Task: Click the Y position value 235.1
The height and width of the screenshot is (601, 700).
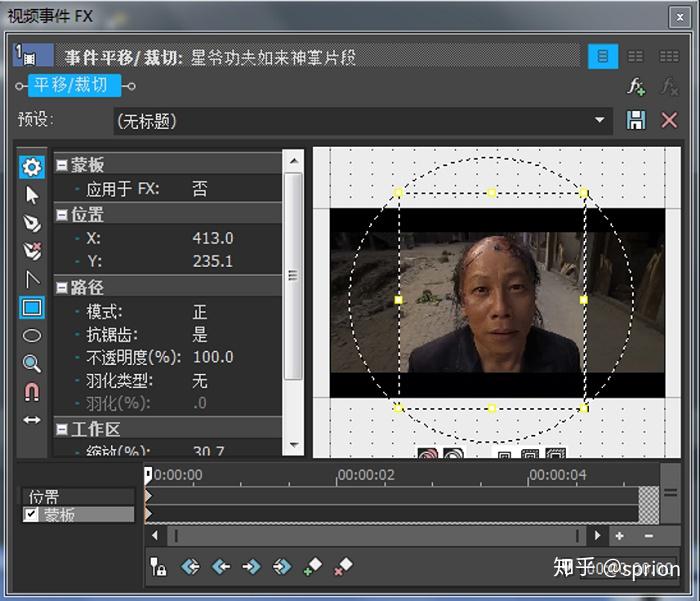Action: [x=212, y=261]
